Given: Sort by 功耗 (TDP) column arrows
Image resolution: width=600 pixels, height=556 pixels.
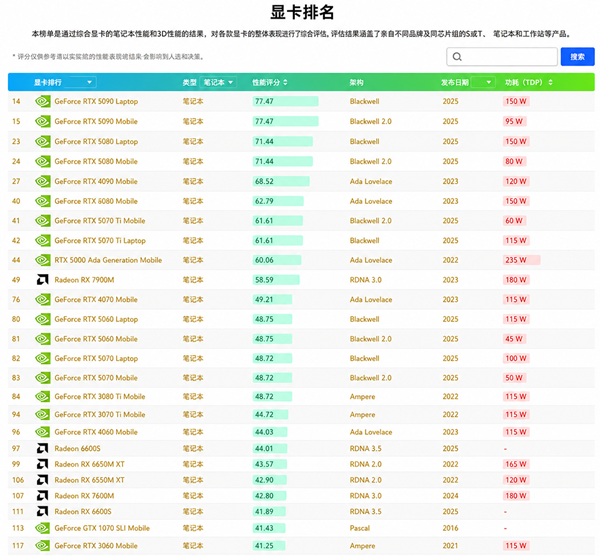Looking at the screenshot, I should tap(550, 82).
